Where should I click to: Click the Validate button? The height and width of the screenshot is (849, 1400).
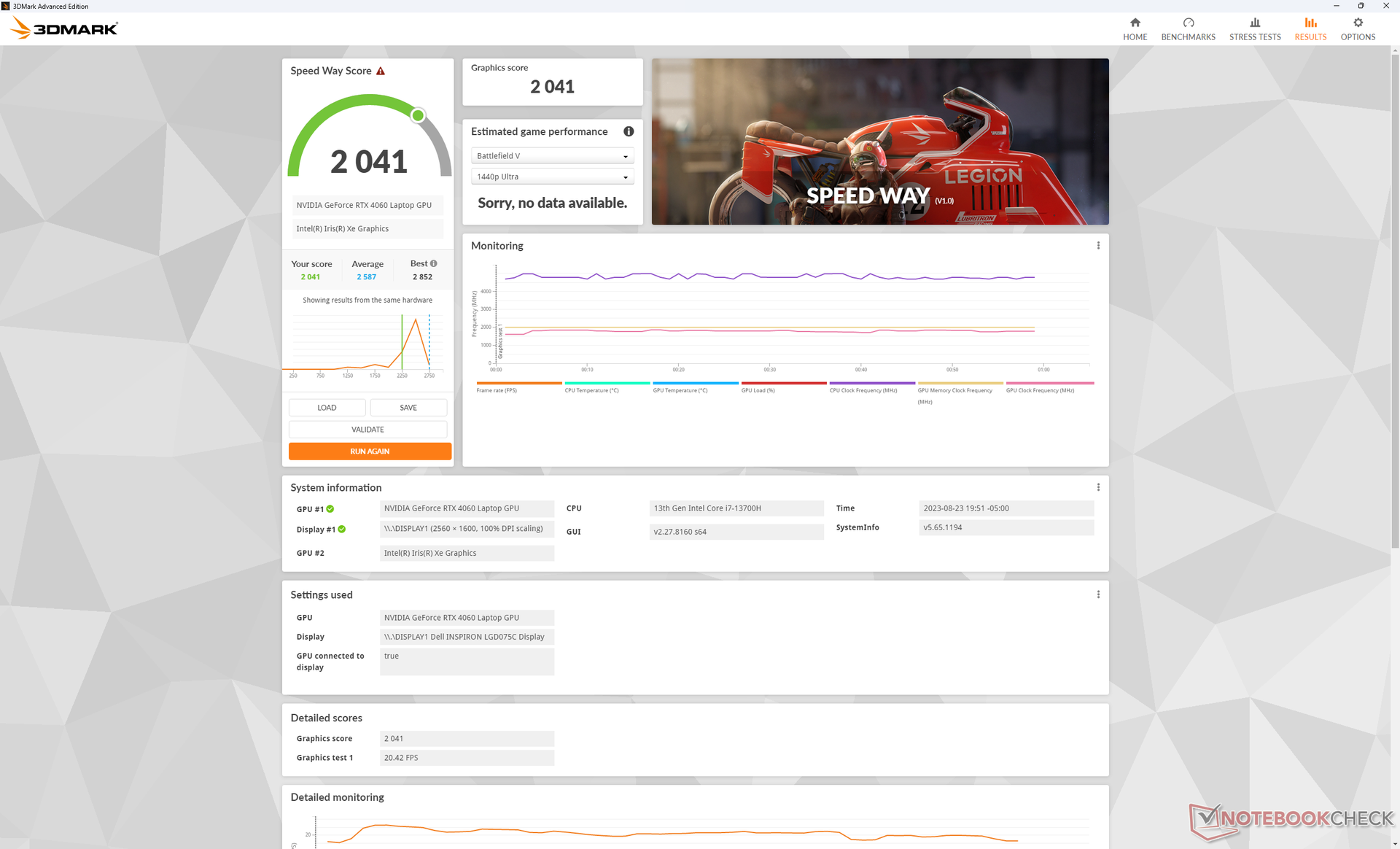(x=367, y=430)
